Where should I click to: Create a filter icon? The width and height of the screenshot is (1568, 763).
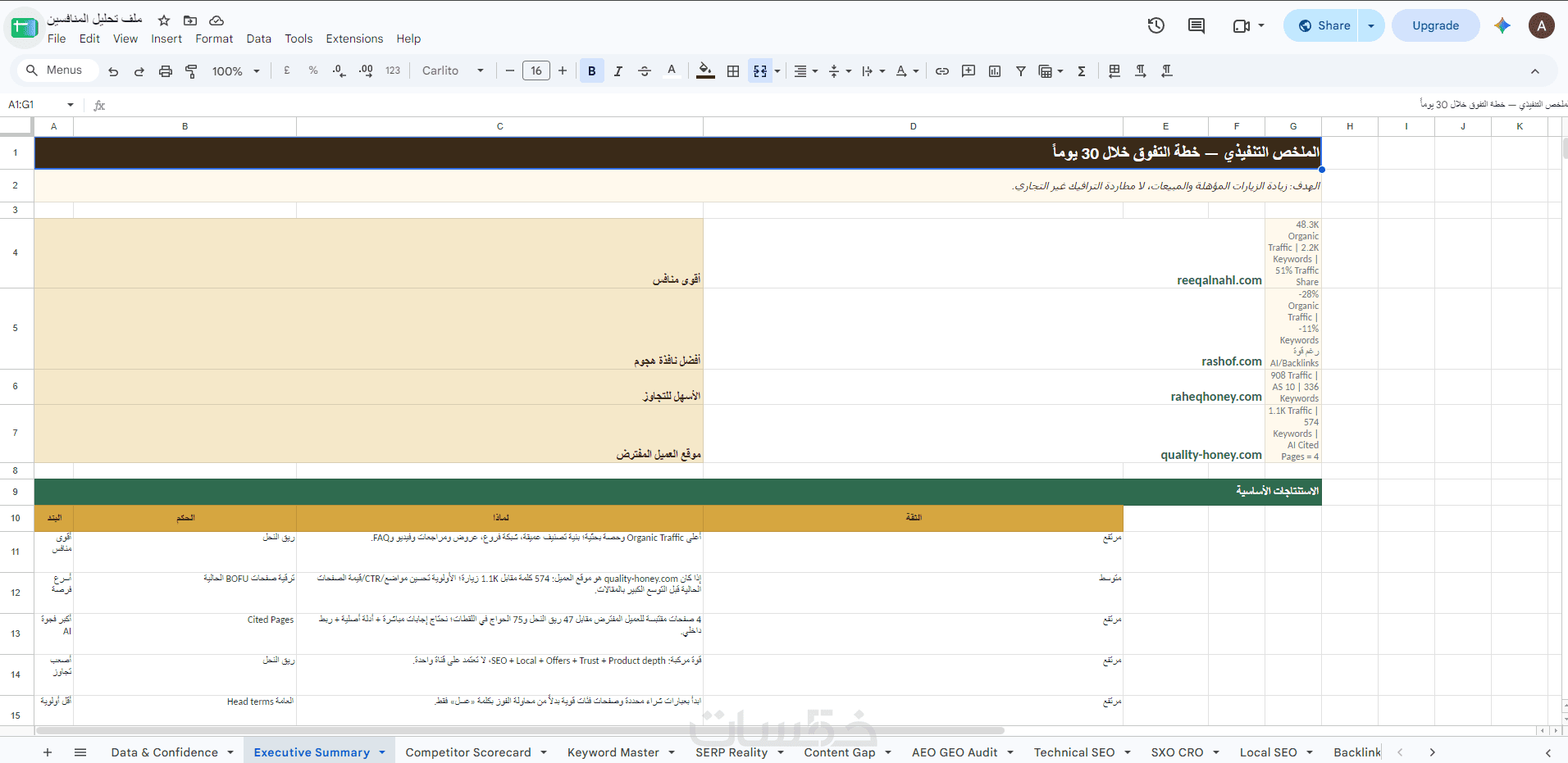click(x=1021, y=71)
